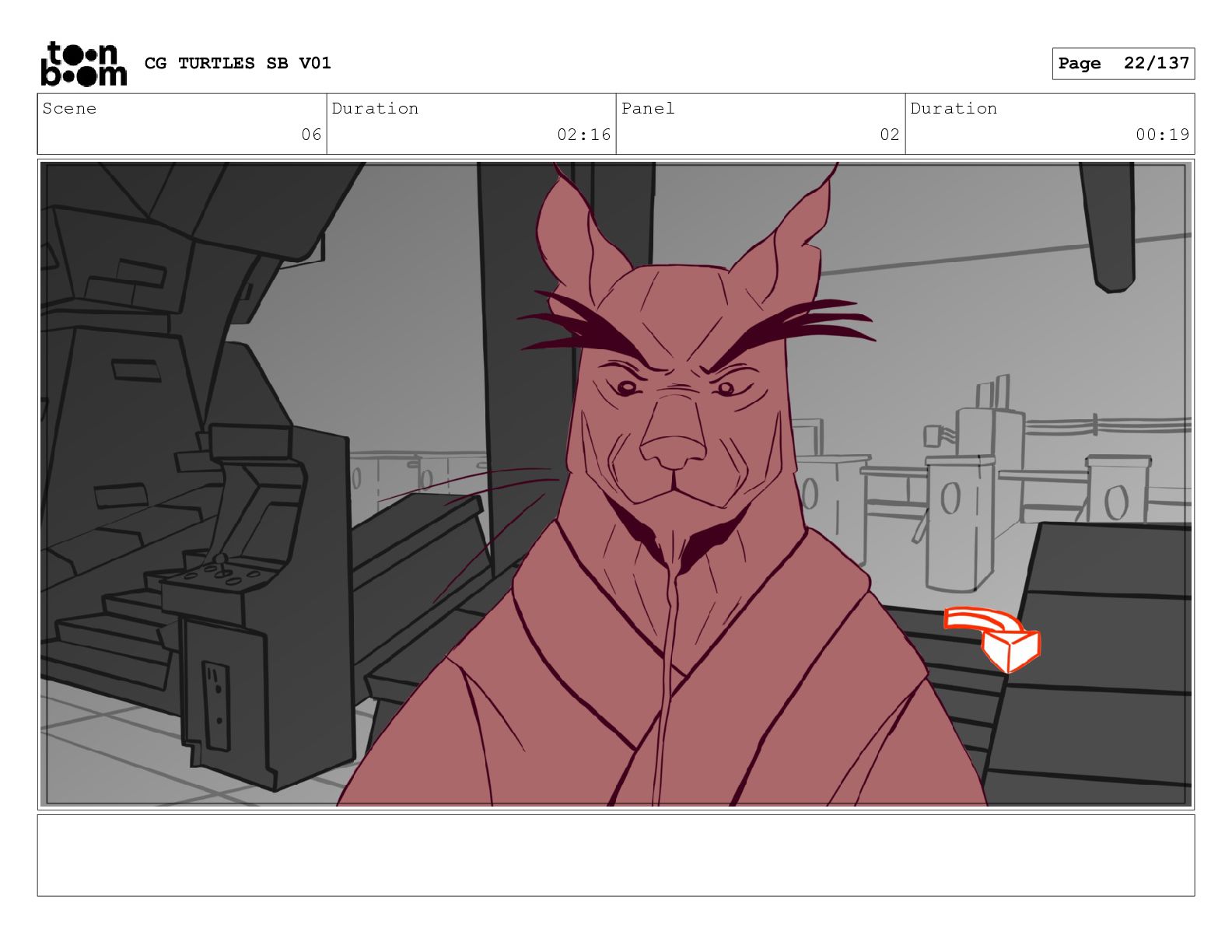Click the Panel cell showing 02

point(761,124)
